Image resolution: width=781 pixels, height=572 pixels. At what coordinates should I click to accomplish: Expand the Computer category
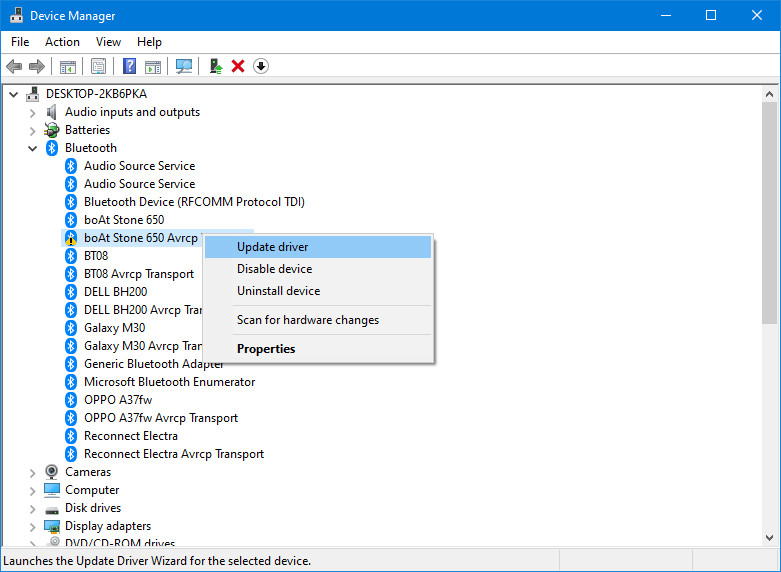pos(32,490)
